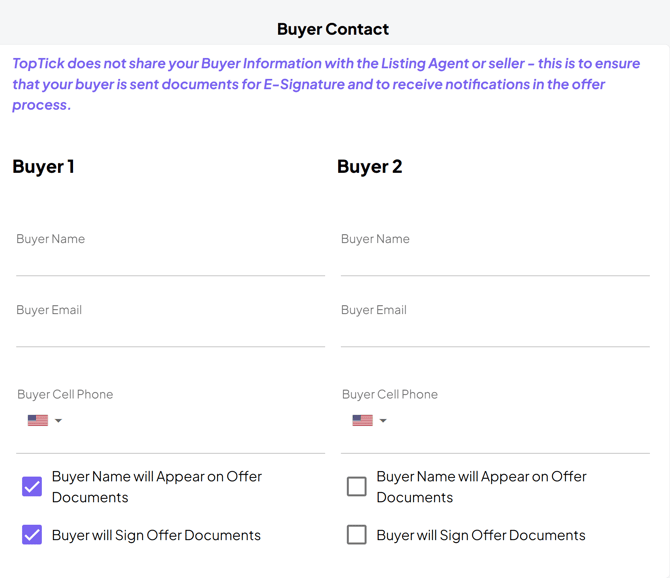
Task: Click the Buyer 1 heading
Action: (43, 166)
